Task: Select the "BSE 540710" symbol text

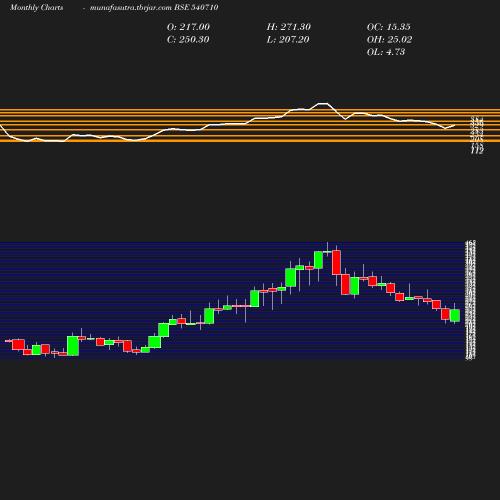Action: pyautogui.click(x=196, y=7)
